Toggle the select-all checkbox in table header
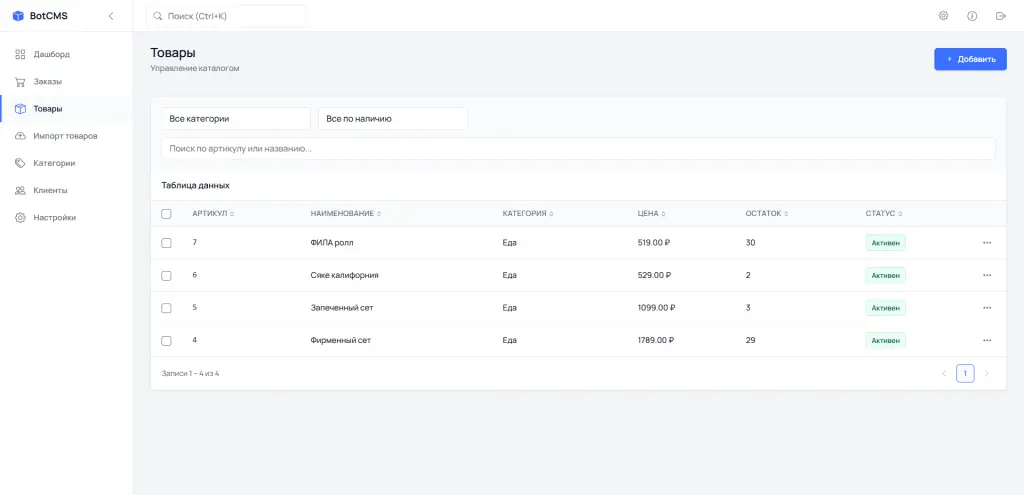Viewport: 1024px width, 495px height. click(166, 214)
